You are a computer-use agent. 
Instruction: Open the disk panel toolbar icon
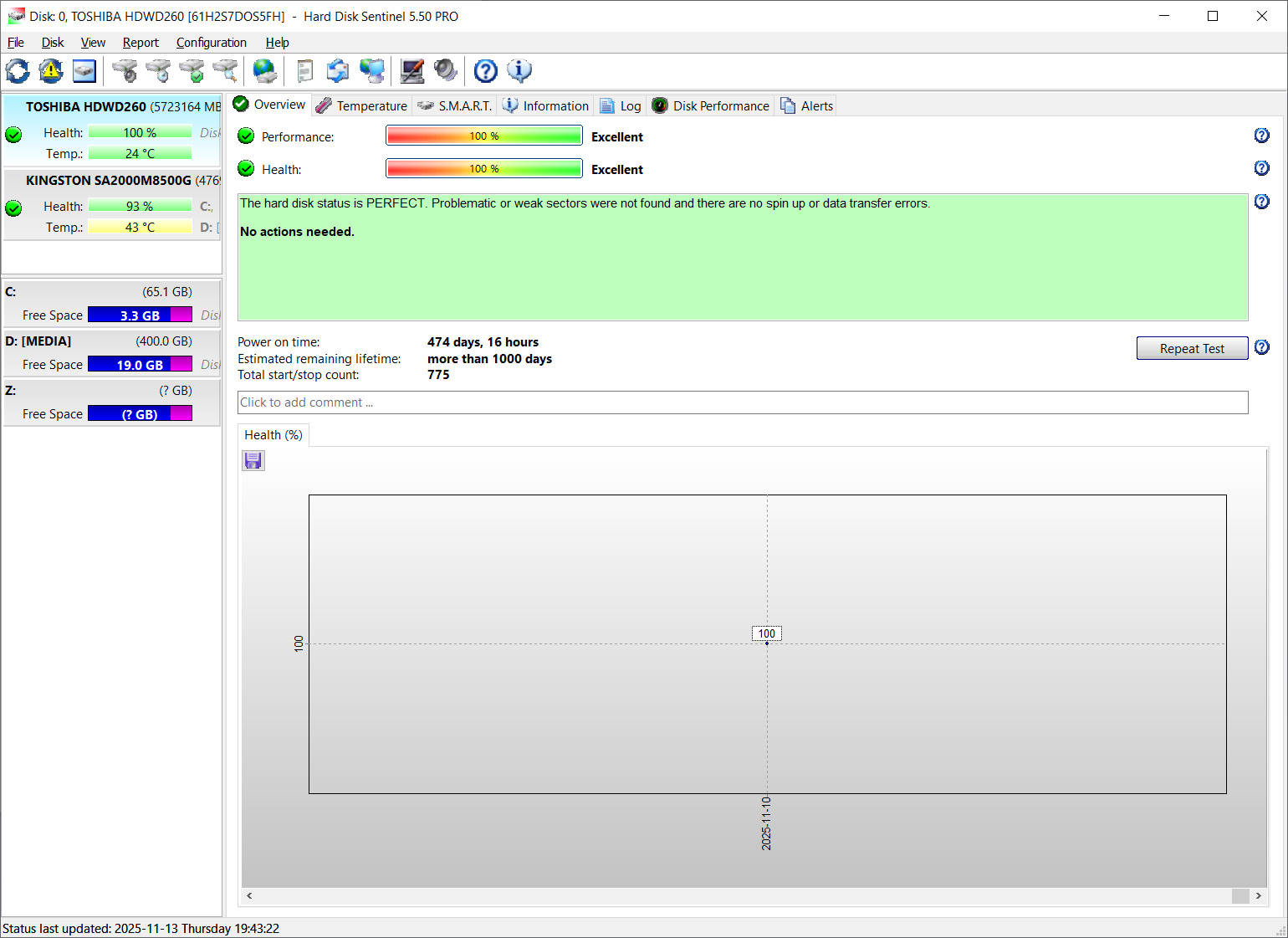click(84, 71)
